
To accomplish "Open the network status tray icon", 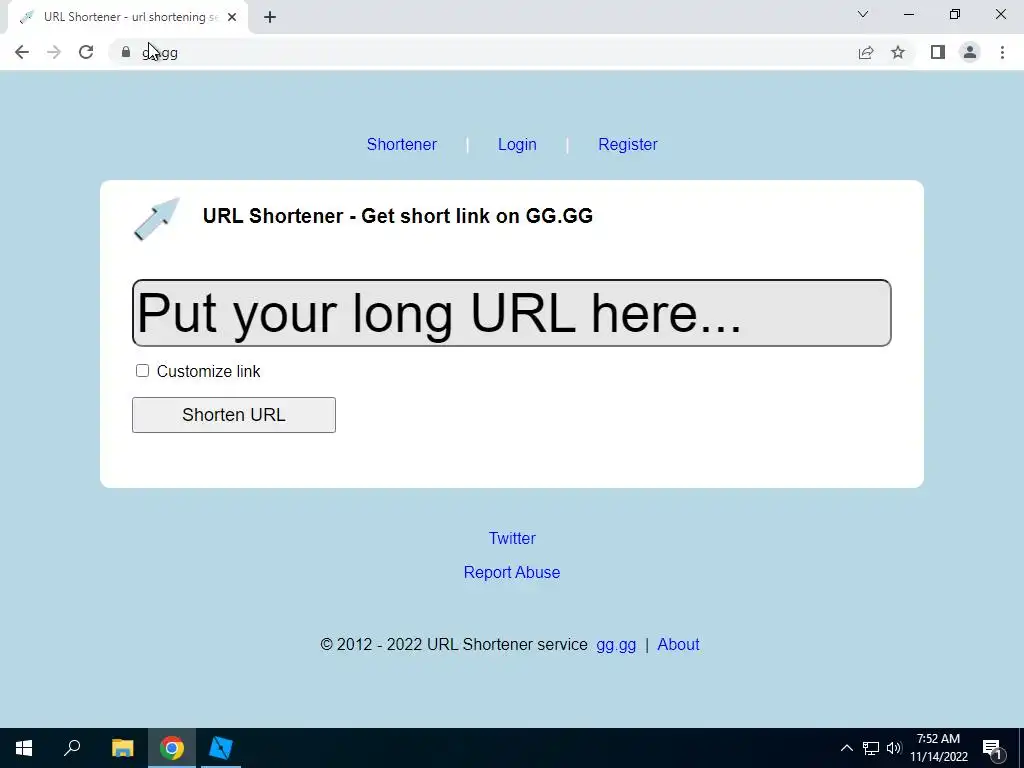I will click(x=871, y=748).
